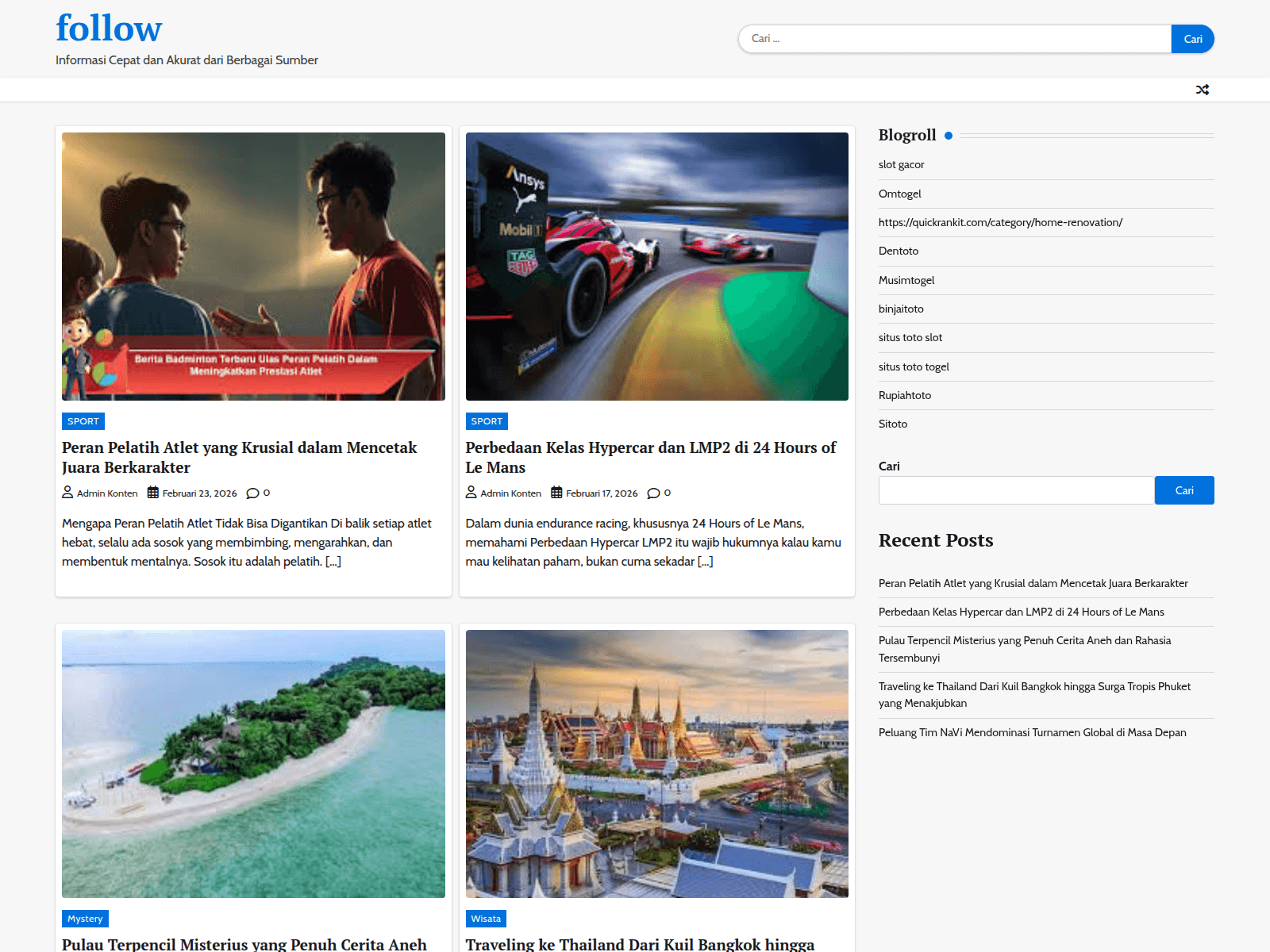The image size is (1270, 952).
Task: Open quickrankit home-renovation blogroll link
Action: tap(1000, 223)
